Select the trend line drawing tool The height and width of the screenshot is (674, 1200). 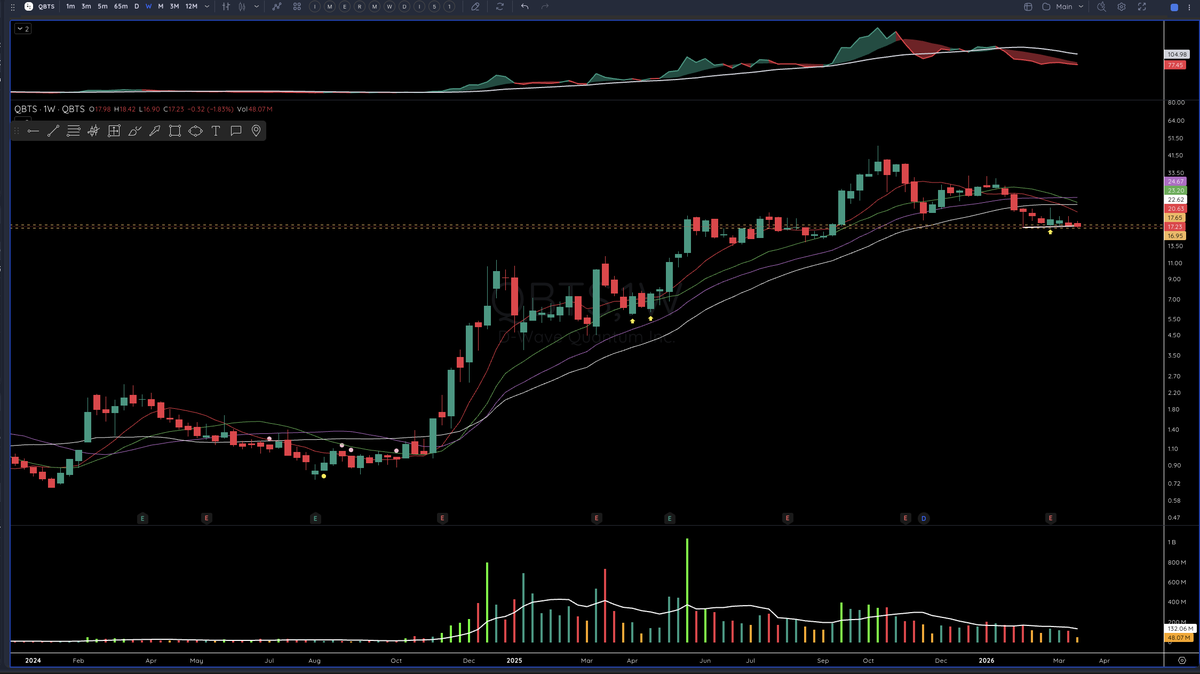pyautogui.click(x=53, y=131)
